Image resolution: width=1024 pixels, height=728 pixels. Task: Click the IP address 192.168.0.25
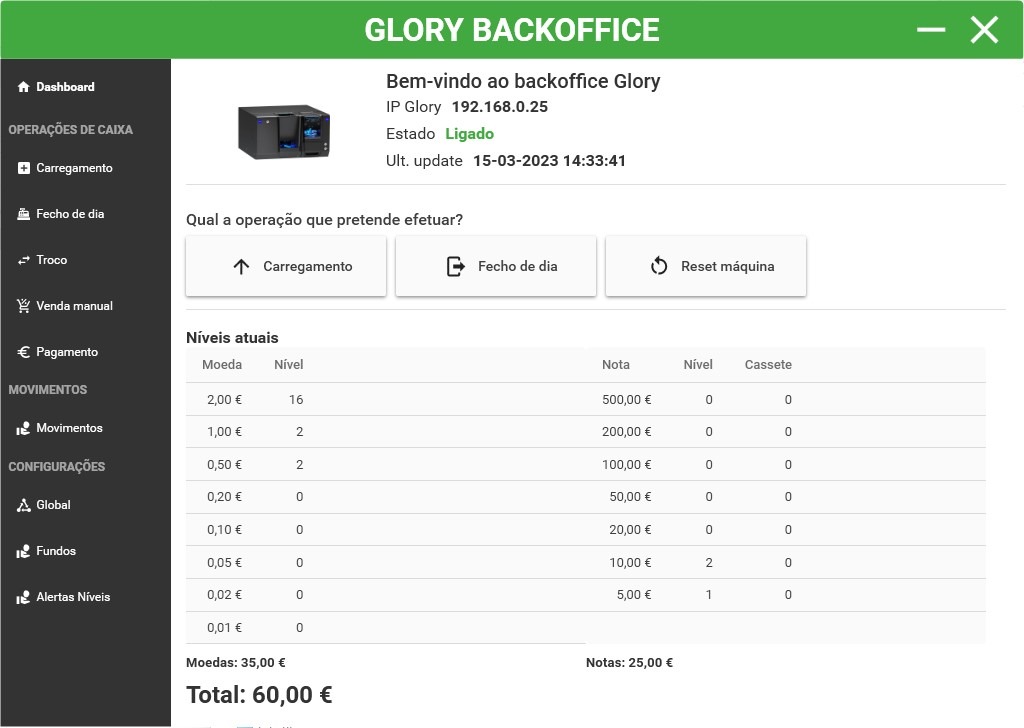pyautogui.click(x=500, y=107)
